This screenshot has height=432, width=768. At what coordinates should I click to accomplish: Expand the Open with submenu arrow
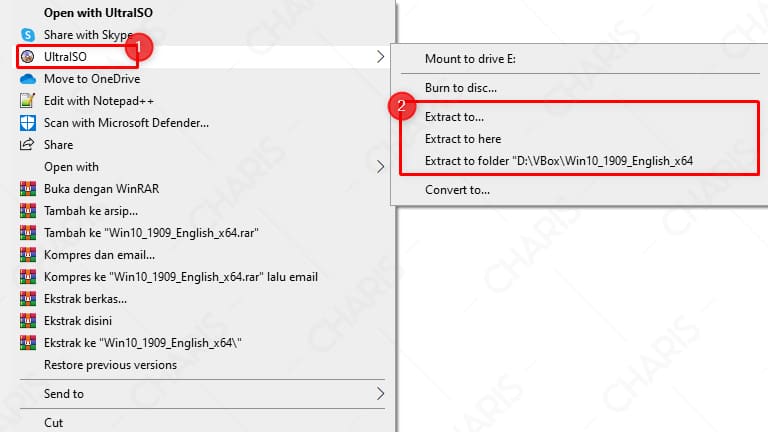[381, 167]
